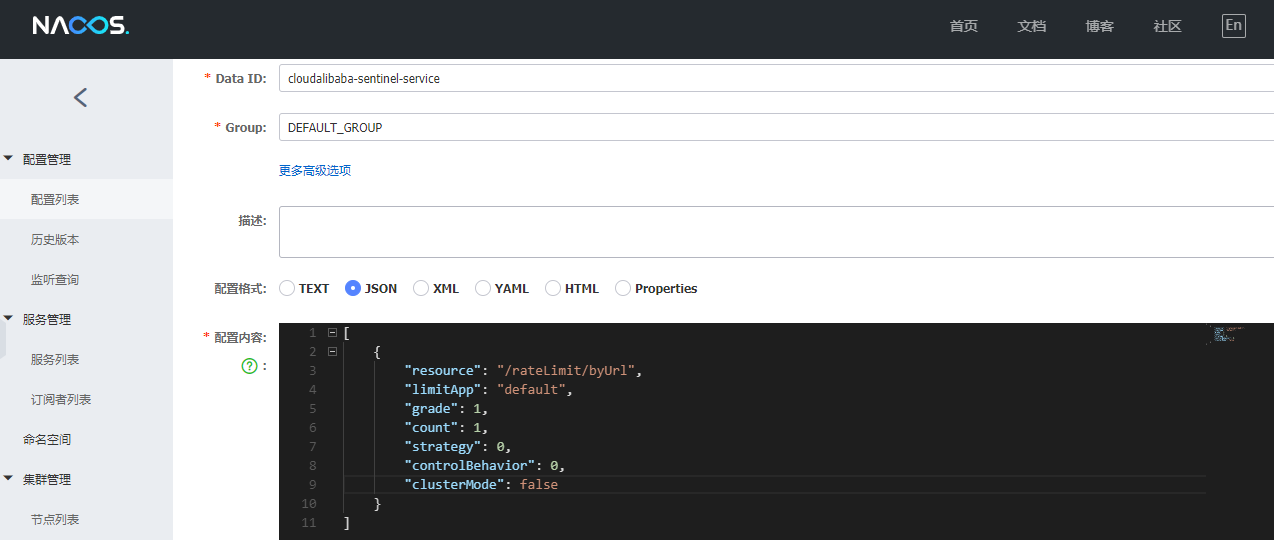Screen dimensions: 1274x540
Task: Collapse the 服务管理 menu section
Action: (9, 319)
